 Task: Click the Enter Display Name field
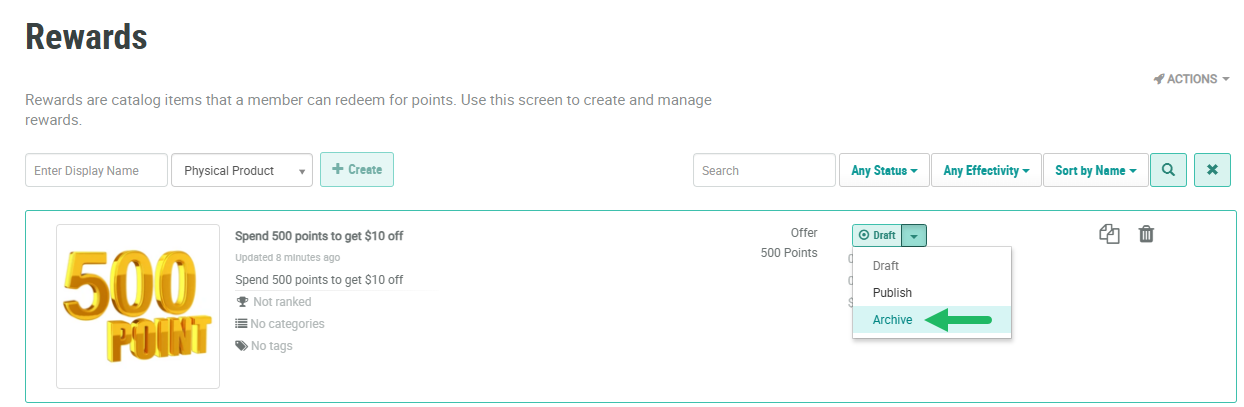coord(96,171)
